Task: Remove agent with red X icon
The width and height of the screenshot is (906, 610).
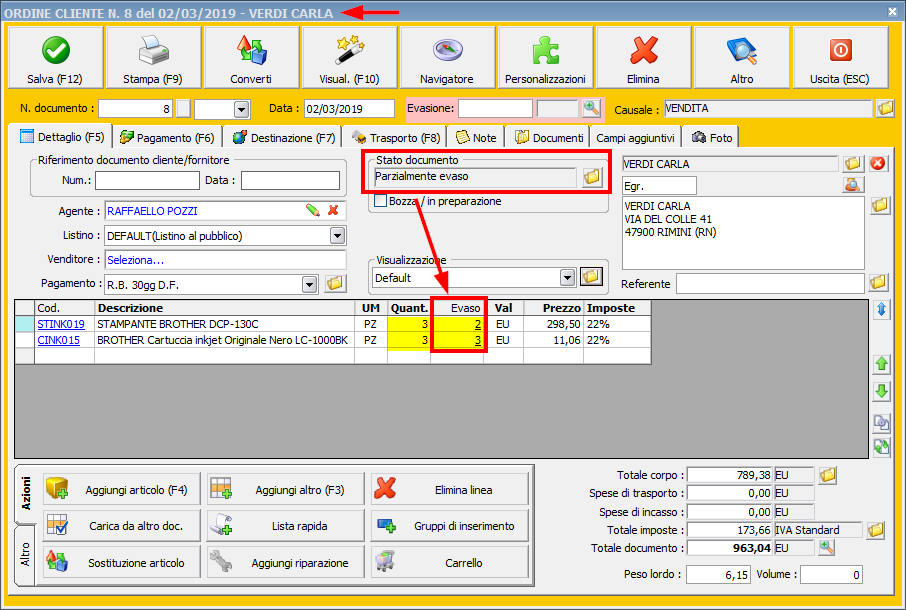Action: 333,211
